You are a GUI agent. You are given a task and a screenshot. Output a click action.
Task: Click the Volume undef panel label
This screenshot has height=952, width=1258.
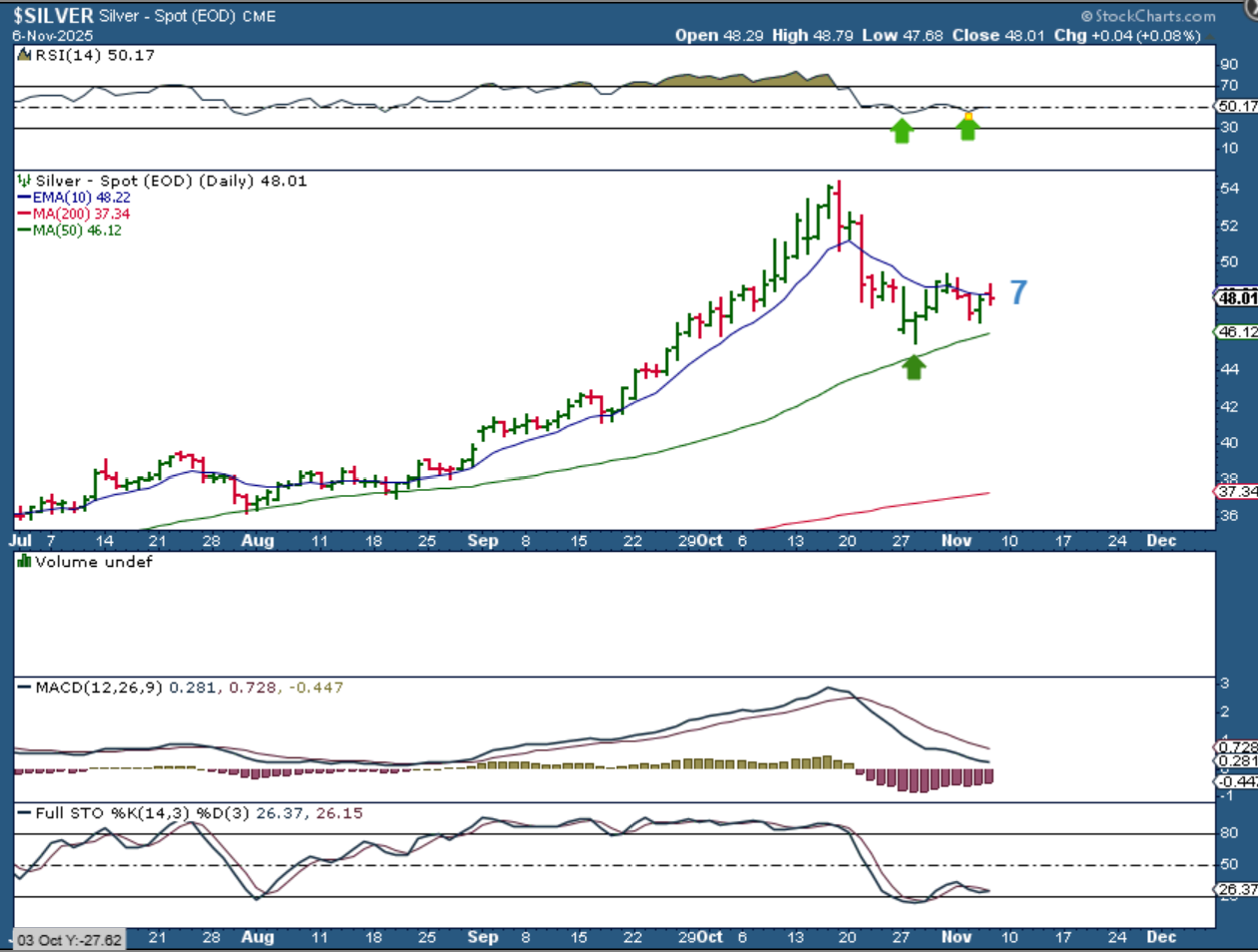[x=94, y=562]
